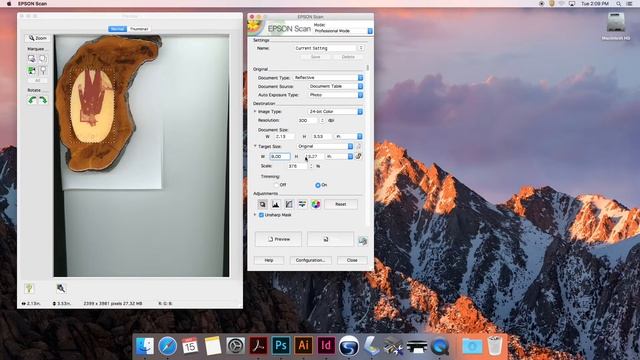
Task: Click the yellow help icon below the preview
Action: 29,288
